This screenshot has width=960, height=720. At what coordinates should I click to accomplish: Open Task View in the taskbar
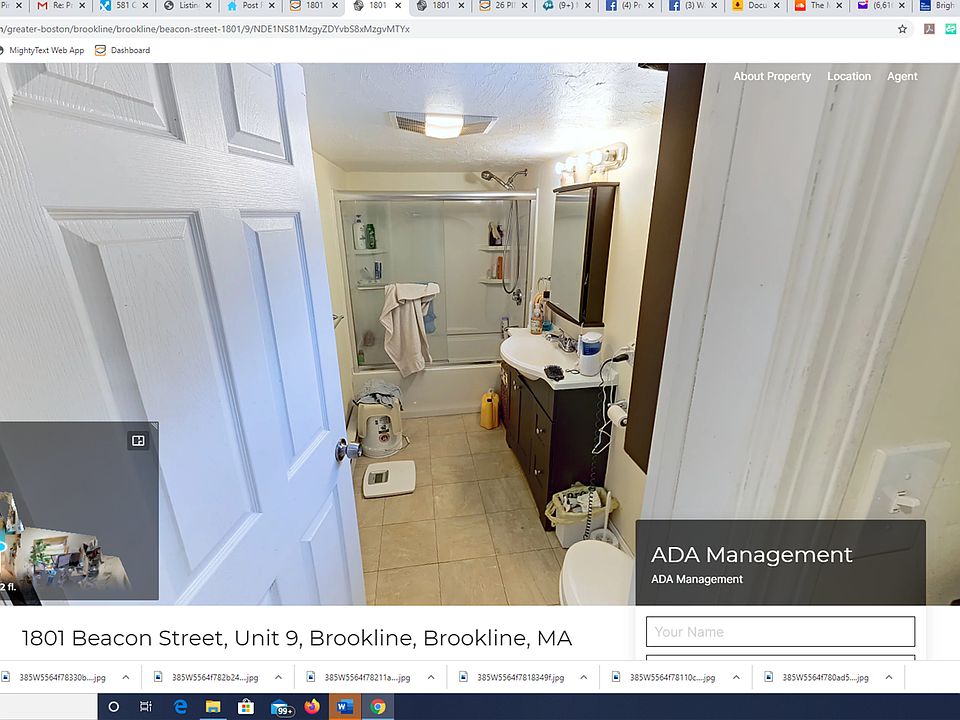click(146, 707)
